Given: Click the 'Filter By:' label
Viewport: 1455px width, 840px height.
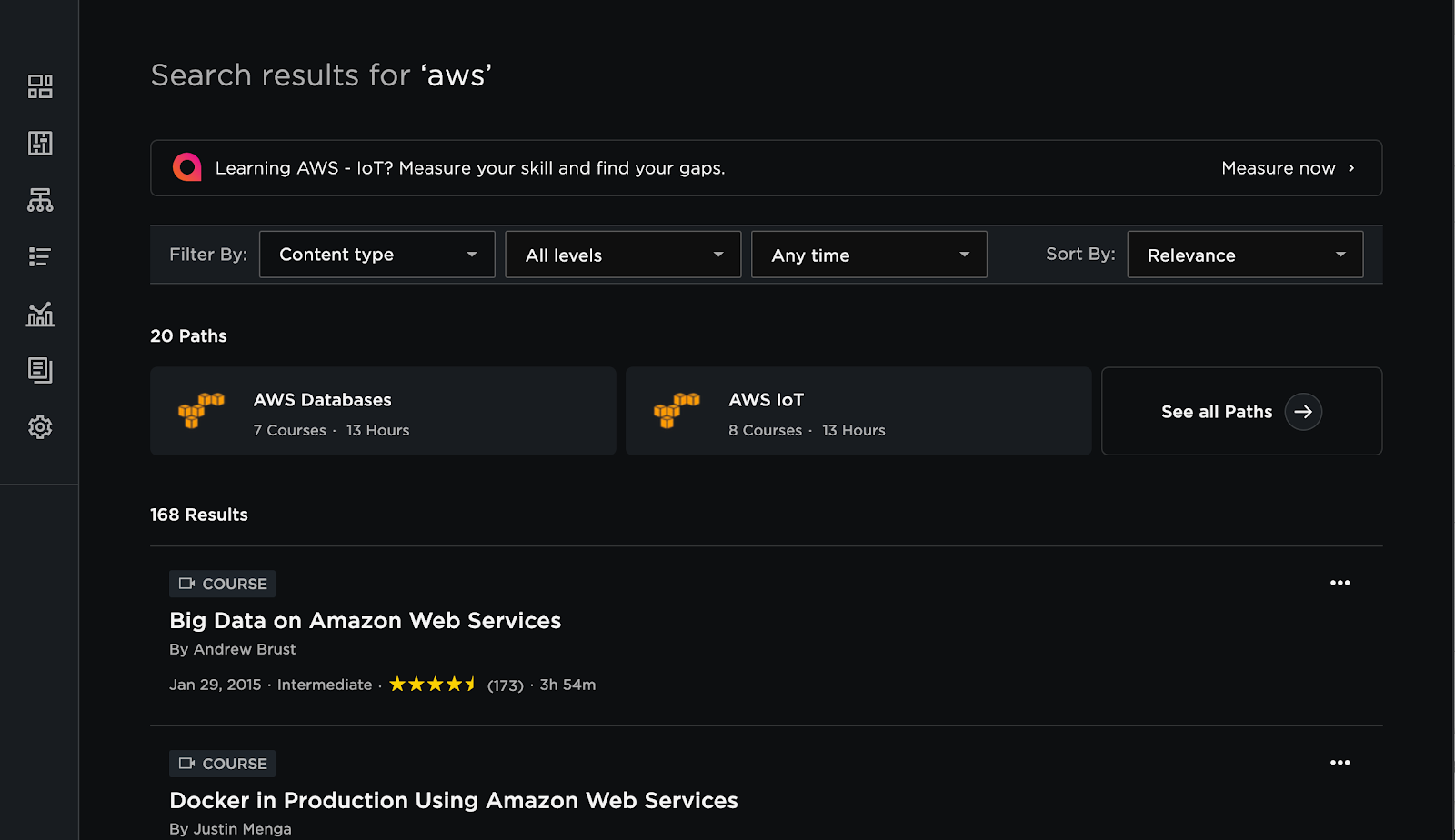Looking at the screenshot, I should coord(208,255).
